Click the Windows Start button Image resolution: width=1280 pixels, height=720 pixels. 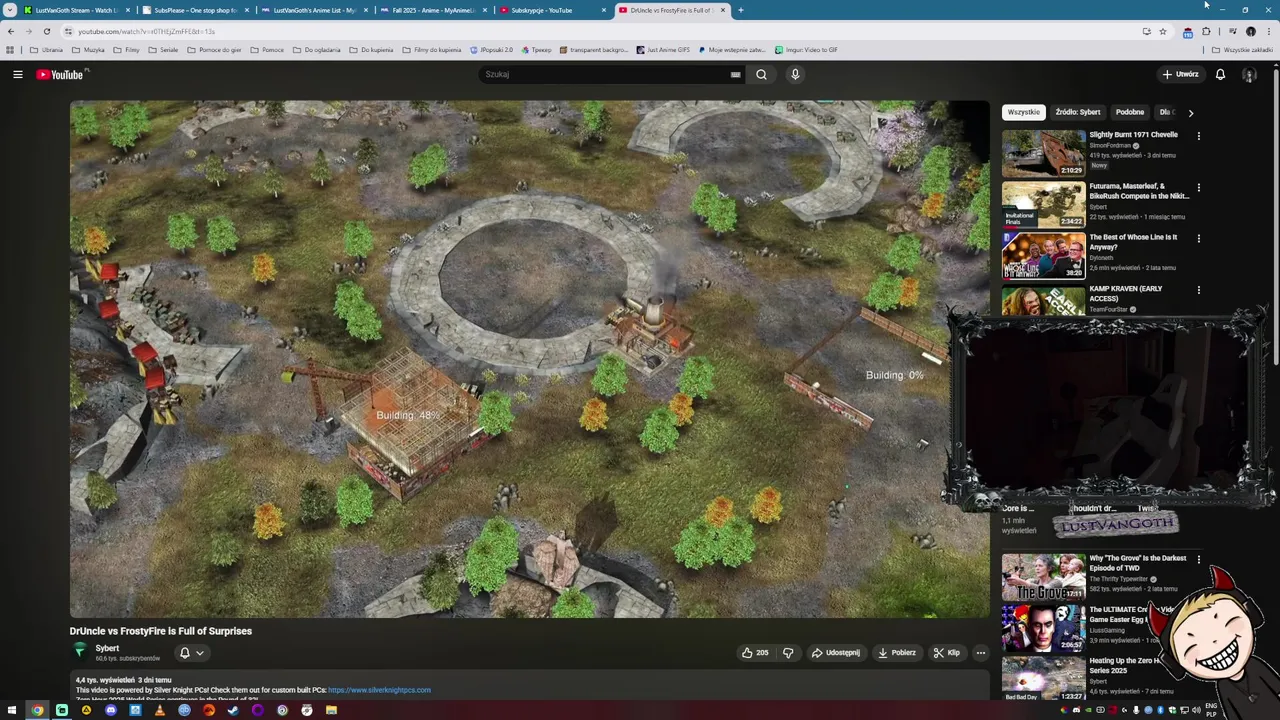point(13,710)
